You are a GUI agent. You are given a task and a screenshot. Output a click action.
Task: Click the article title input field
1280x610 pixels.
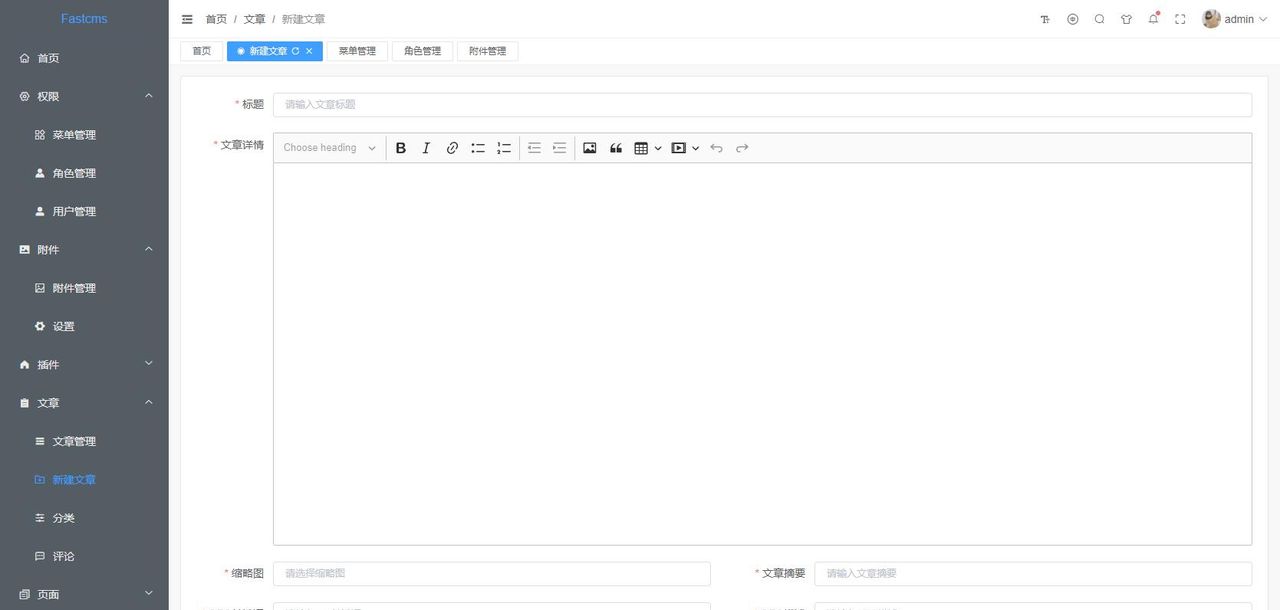(x=762, y=104)
